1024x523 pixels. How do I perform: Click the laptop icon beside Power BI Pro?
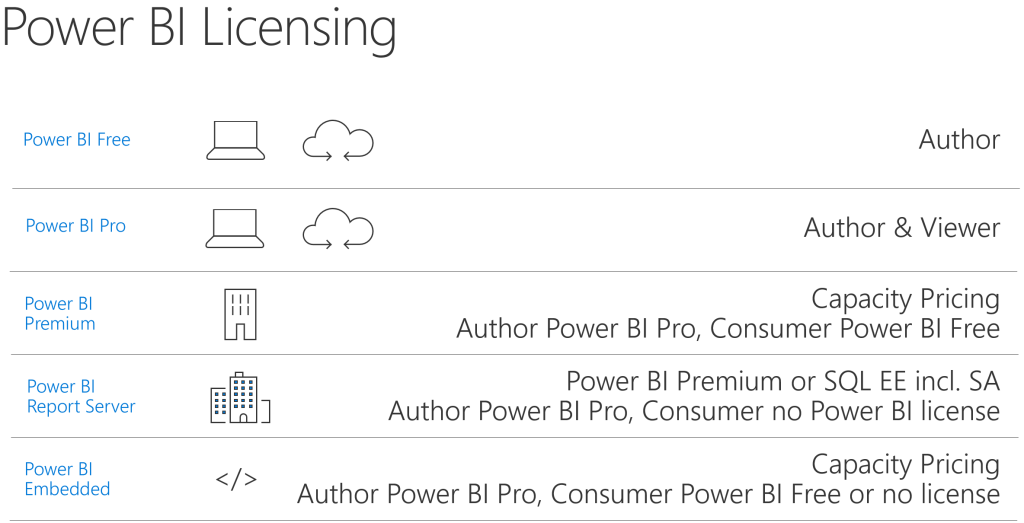236,228
